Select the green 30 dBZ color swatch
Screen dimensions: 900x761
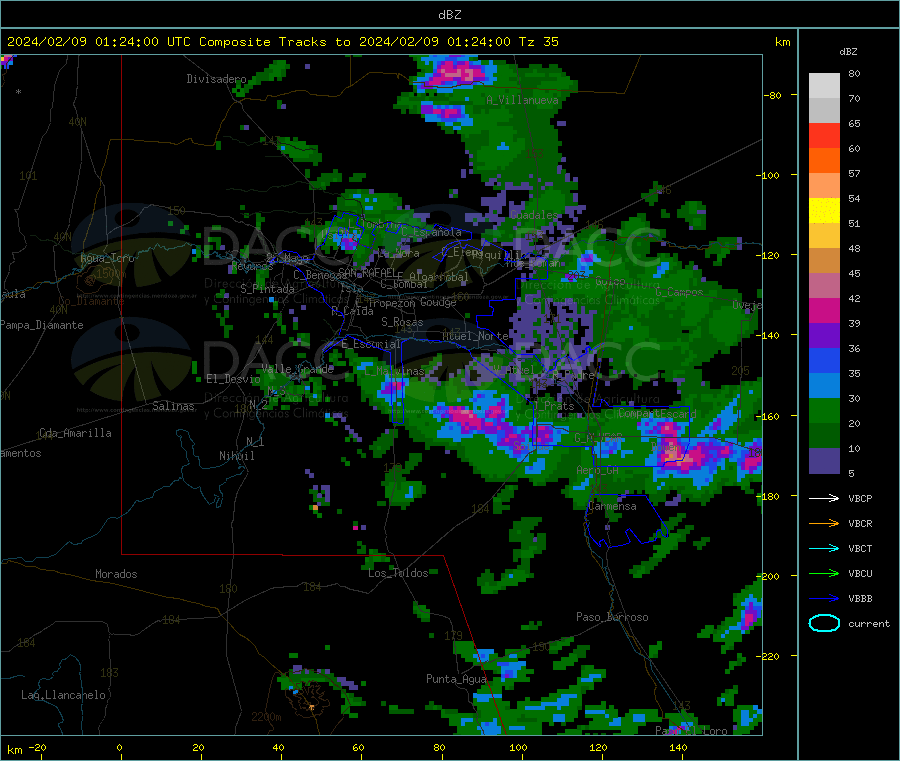[x=824, y=410]
